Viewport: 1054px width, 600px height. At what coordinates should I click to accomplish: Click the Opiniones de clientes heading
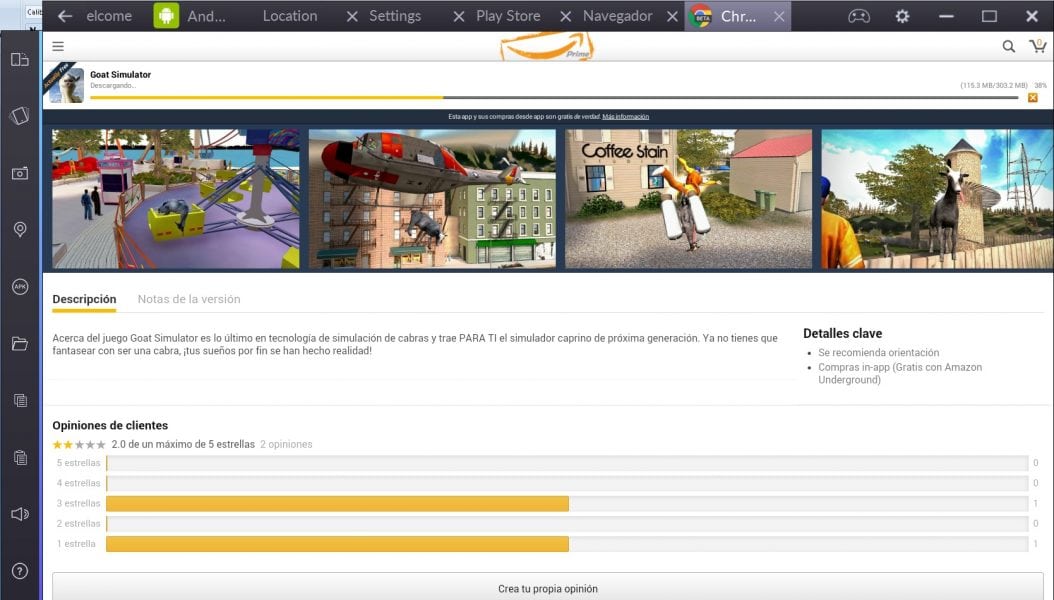coord(110,425)
